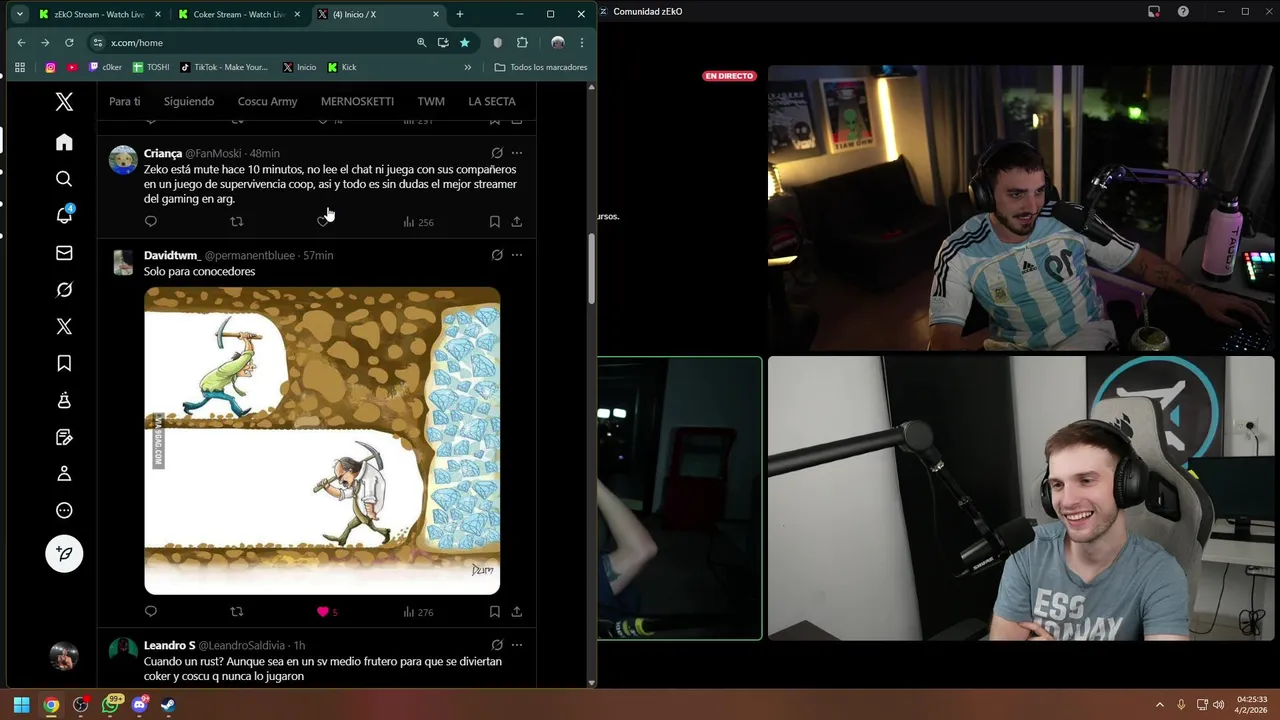Screen dimensions: 1280x720
Task: Open Criança profile name link
Action: coord(163,153)
